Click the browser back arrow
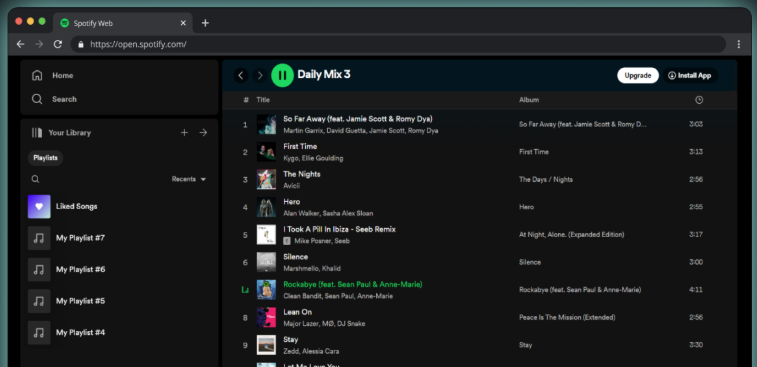The height and width of the screenshot is (367, 757). [20, 44]
